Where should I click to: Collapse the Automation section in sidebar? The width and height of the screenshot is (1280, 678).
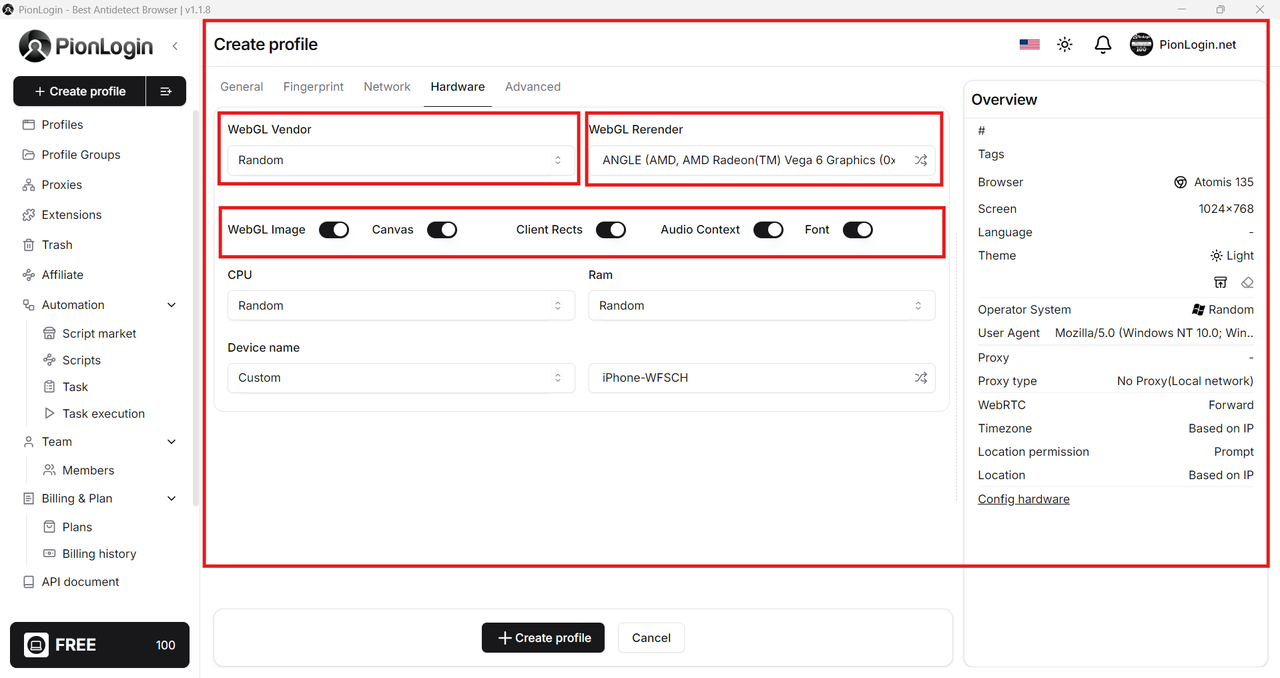[x=171, y=305]
